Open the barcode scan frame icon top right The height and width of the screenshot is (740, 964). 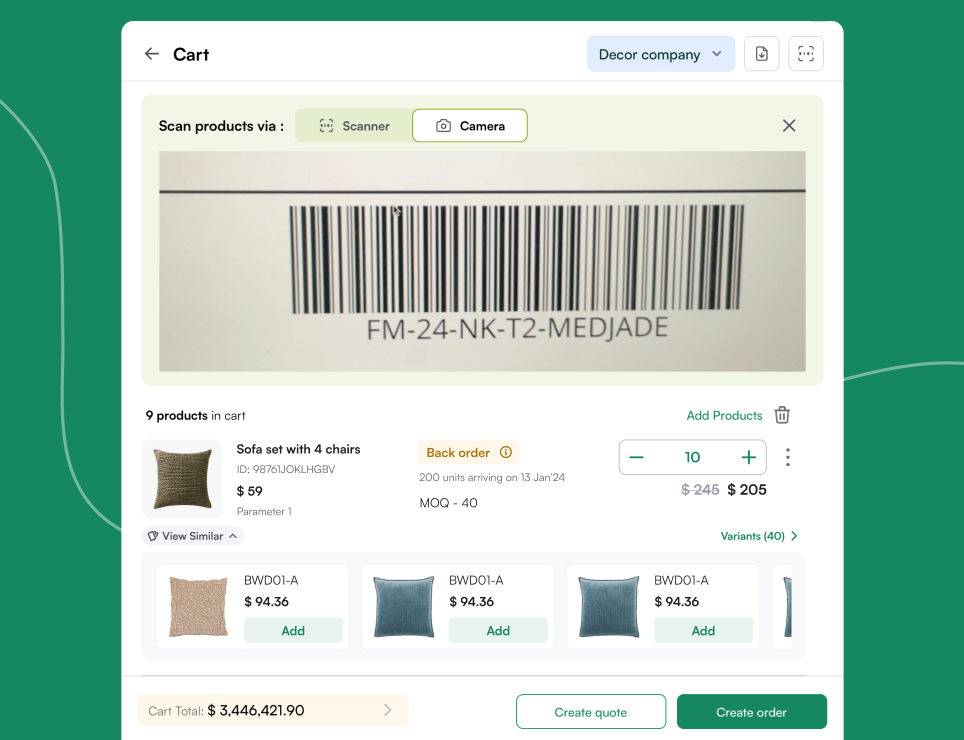click(x=805, y=53)
